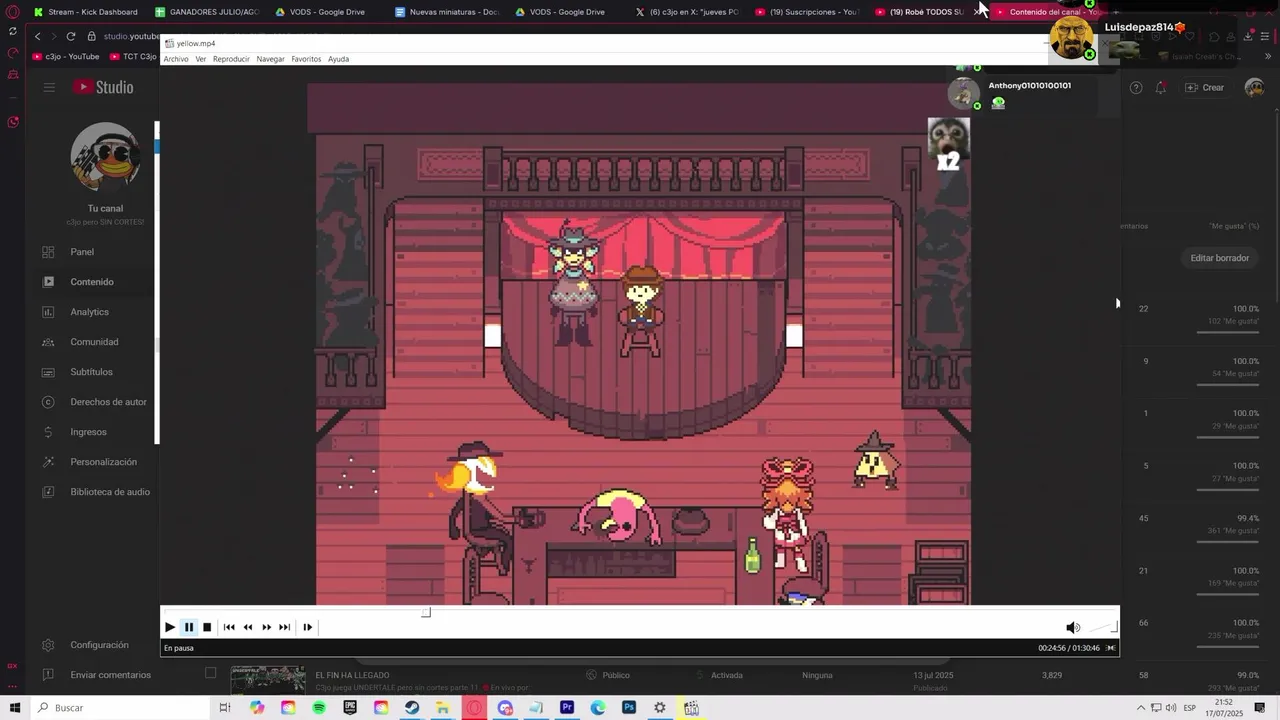Click the fast-forward button in media player

click(x=266, y=627)
